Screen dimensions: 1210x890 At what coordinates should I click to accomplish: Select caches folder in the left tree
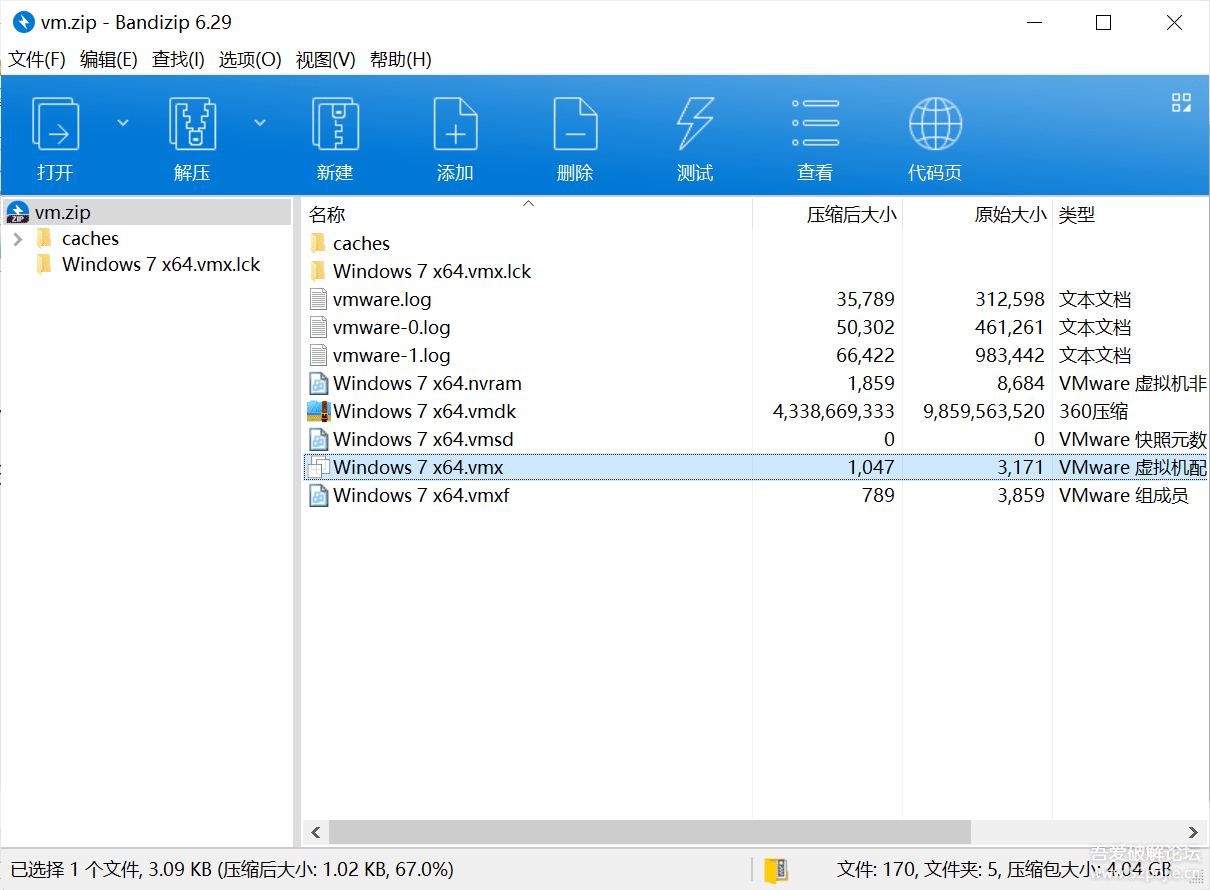pos(90,239)
